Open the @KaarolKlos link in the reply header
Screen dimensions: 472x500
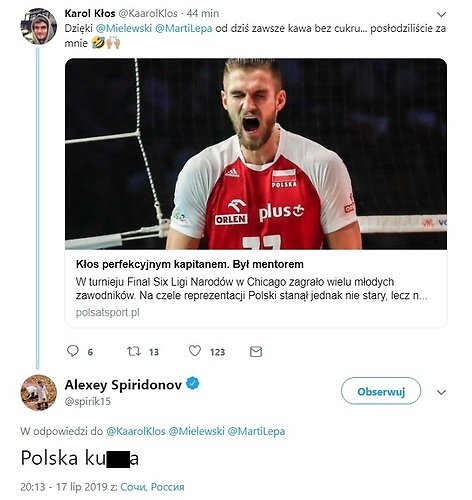[136, 431]
